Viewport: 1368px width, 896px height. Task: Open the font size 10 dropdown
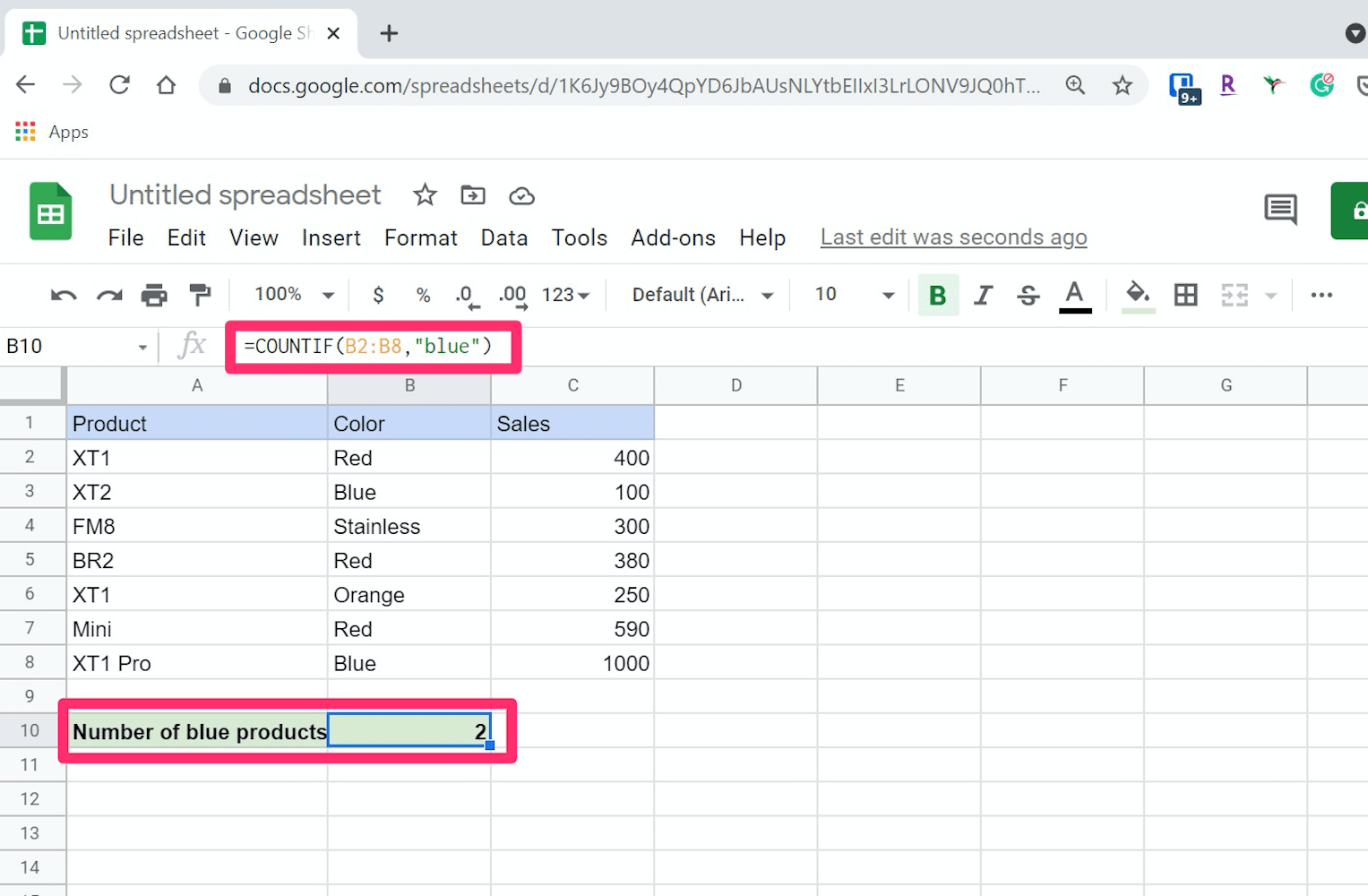tap(854, 295)
